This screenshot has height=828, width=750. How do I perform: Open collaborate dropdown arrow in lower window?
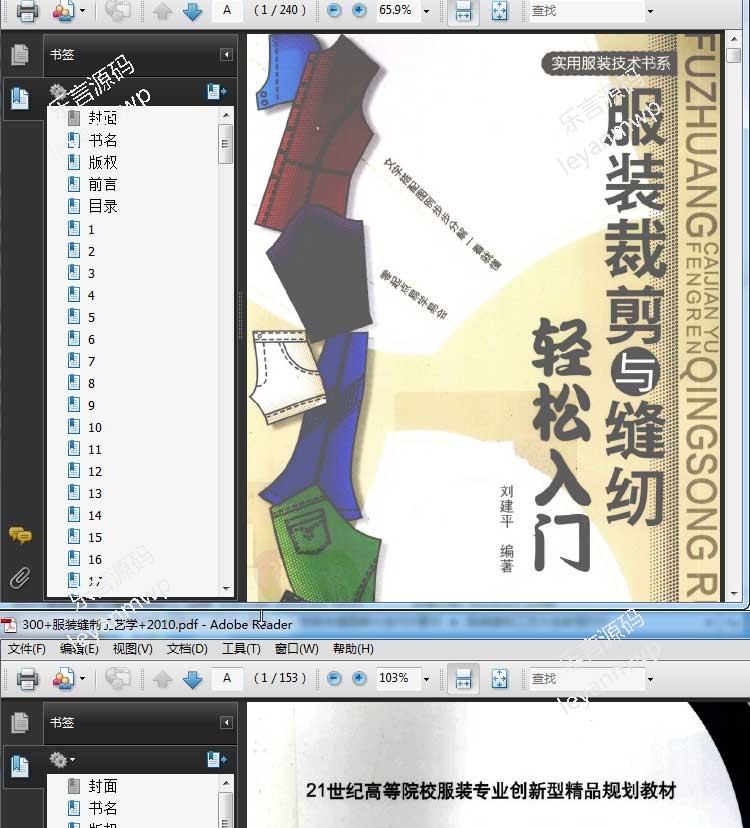point(82,678)
